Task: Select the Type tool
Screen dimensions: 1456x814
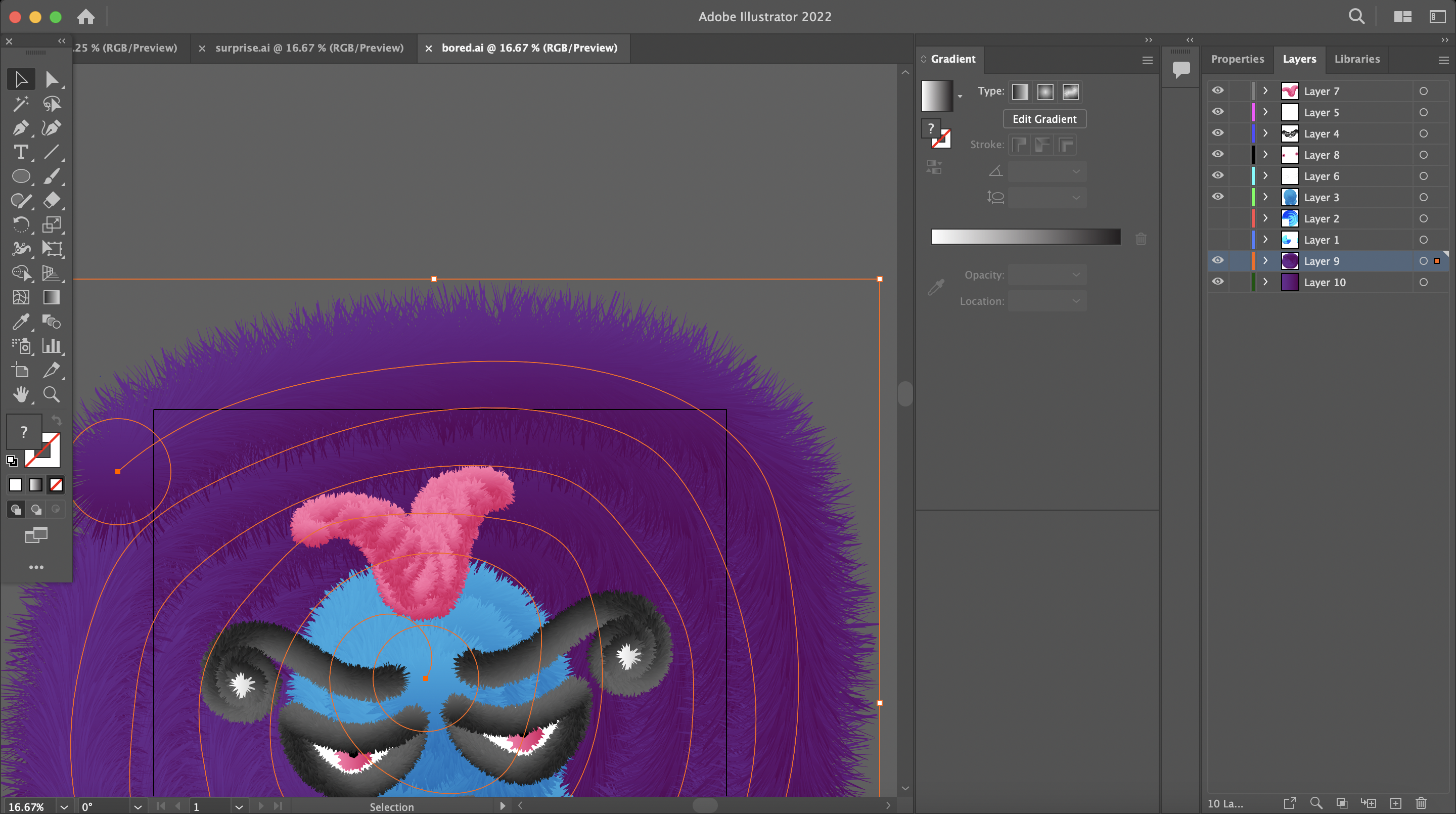Action: [x=21, y=152]
